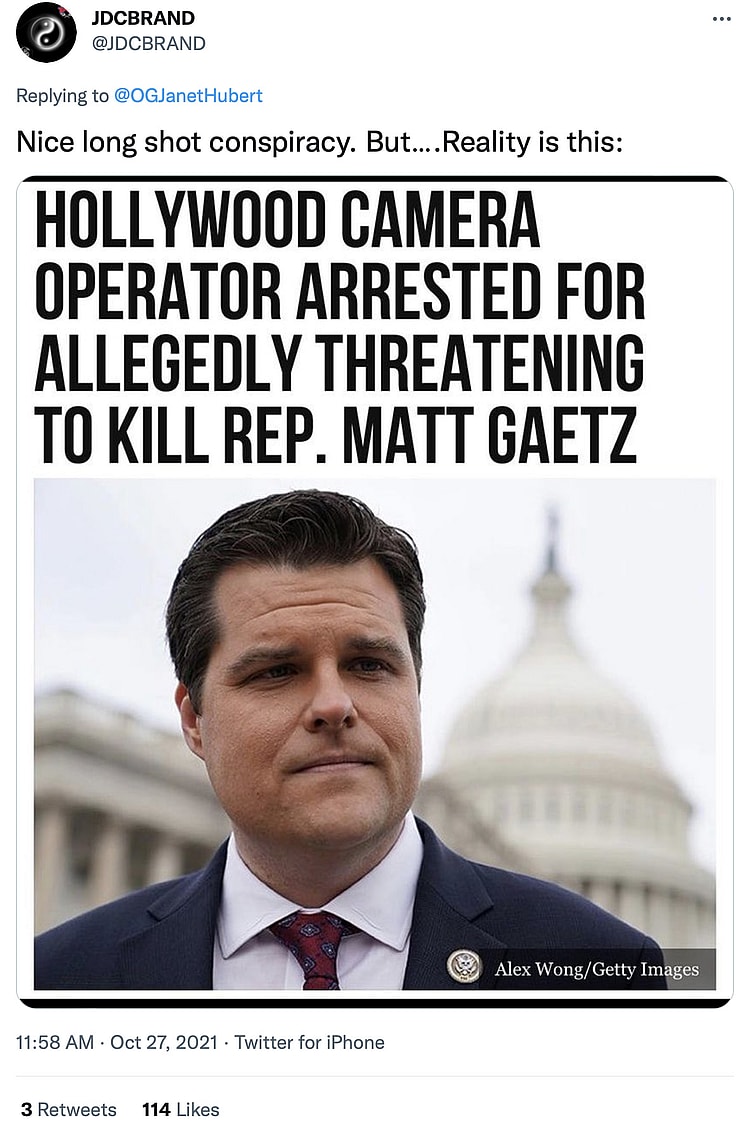Open the photo of man in navy suit
This screenshot has height=1139, width=750.
[375, 734]
